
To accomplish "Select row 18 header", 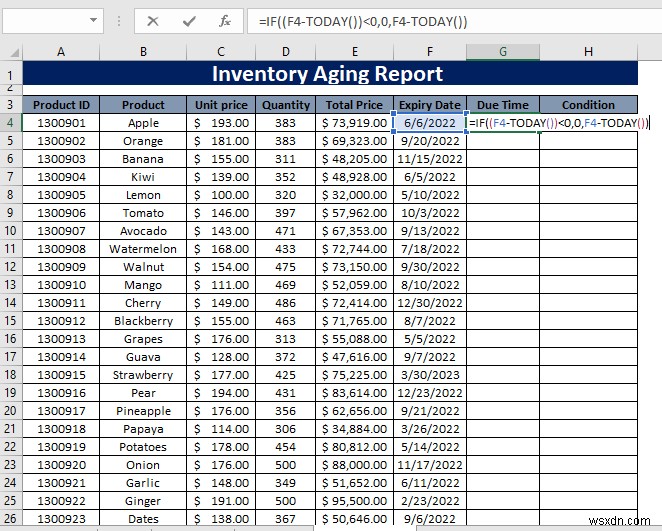I will point(11,375).
